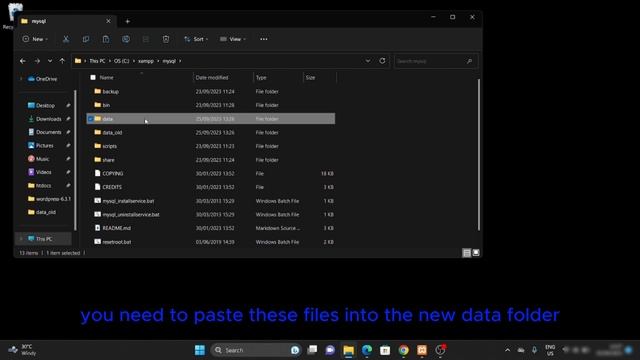The width and height of the screenshot is (640, 360).
Task: Sort by Date modified column header
Action: click(212, 78)
